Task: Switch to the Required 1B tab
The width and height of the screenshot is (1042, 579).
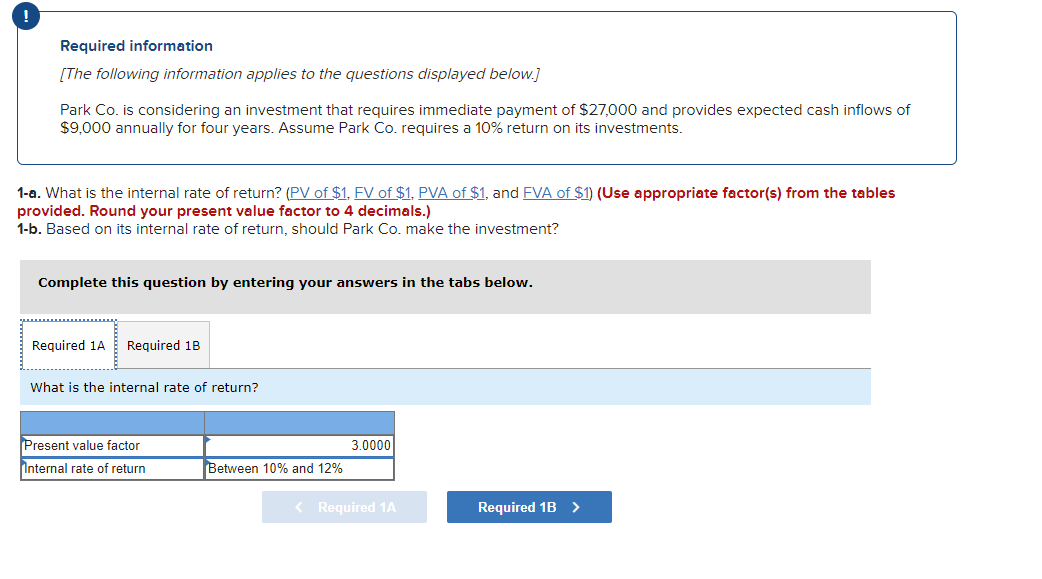Action: tap(163, 344)
